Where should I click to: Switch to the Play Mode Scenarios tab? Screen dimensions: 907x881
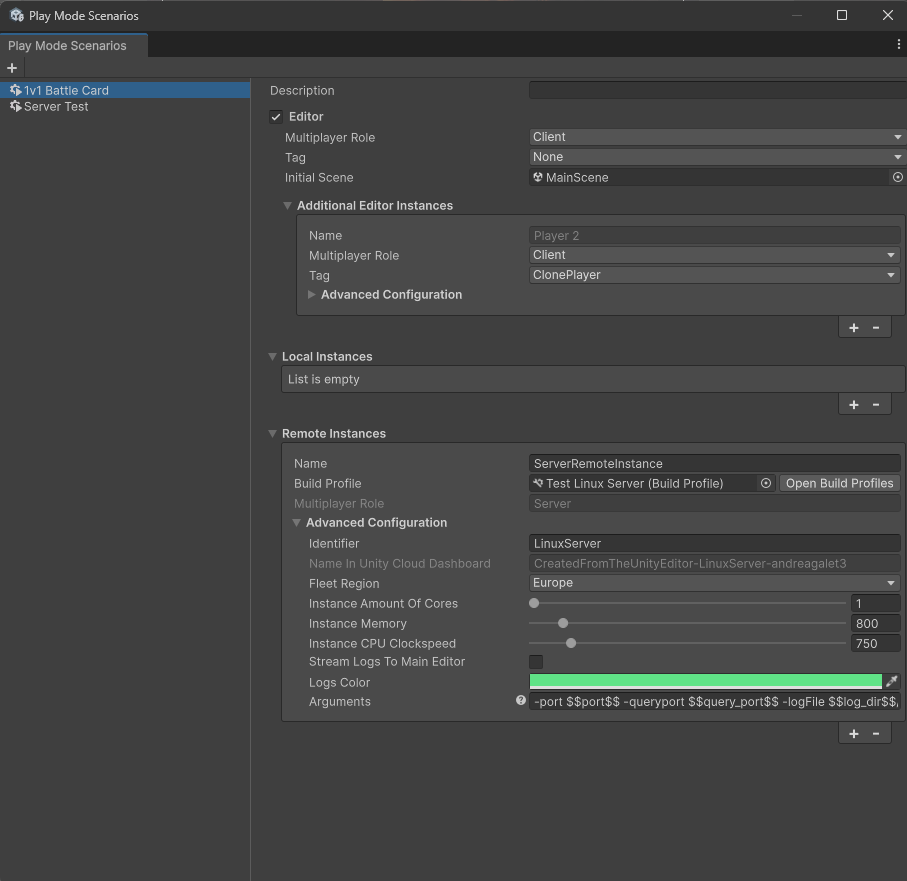coord(67,45)
